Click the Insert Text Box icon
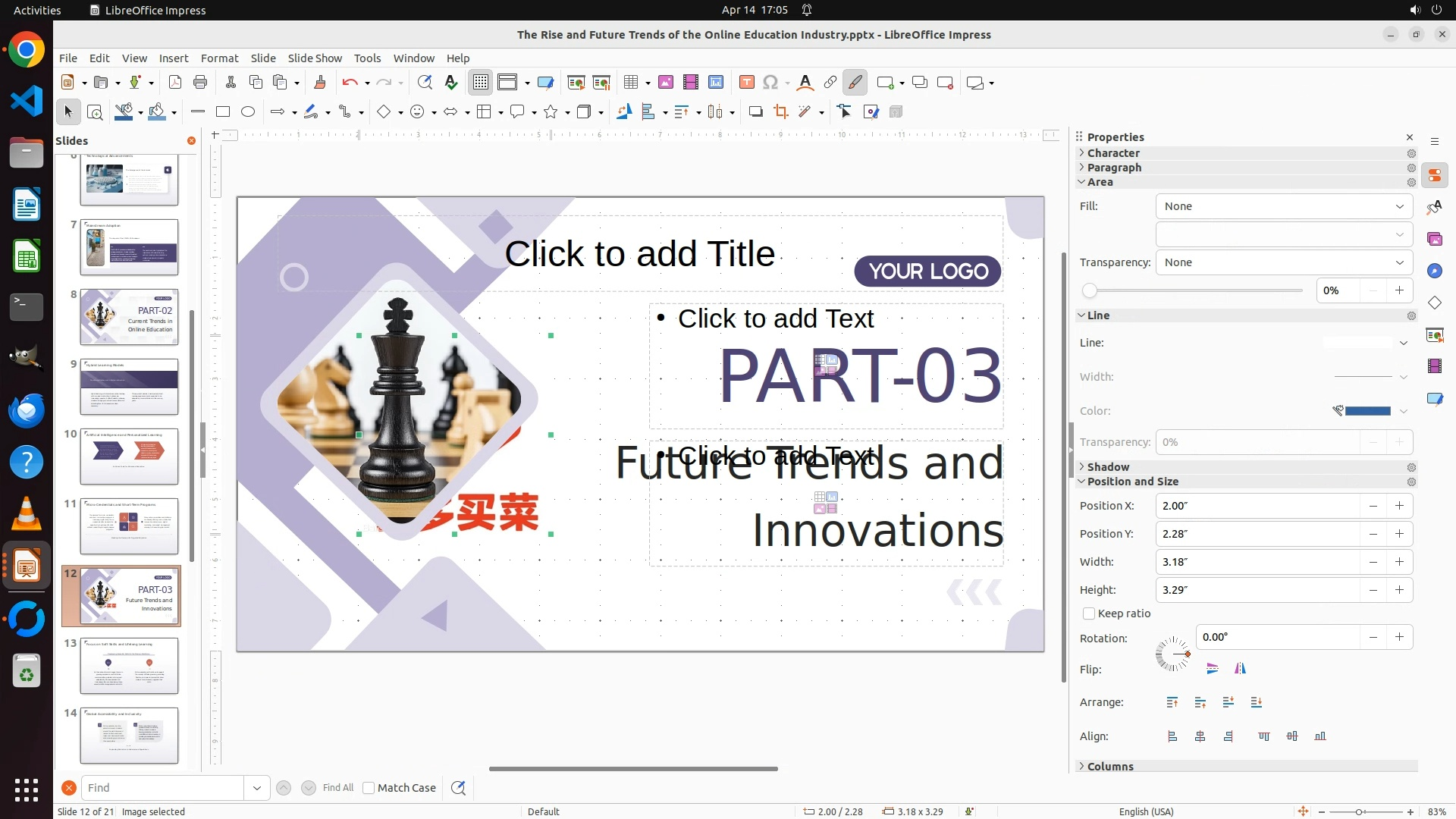This screenshot has width=1456, height=819. pos(746,83)
